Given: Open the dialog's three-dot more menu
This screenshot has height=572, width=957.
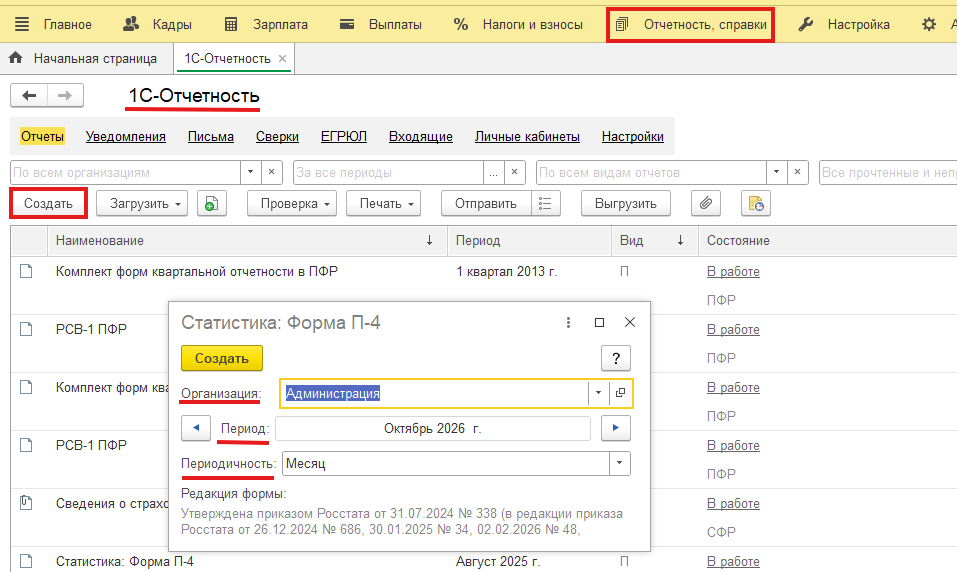Looking at the screenshot, I should [568, 322].
